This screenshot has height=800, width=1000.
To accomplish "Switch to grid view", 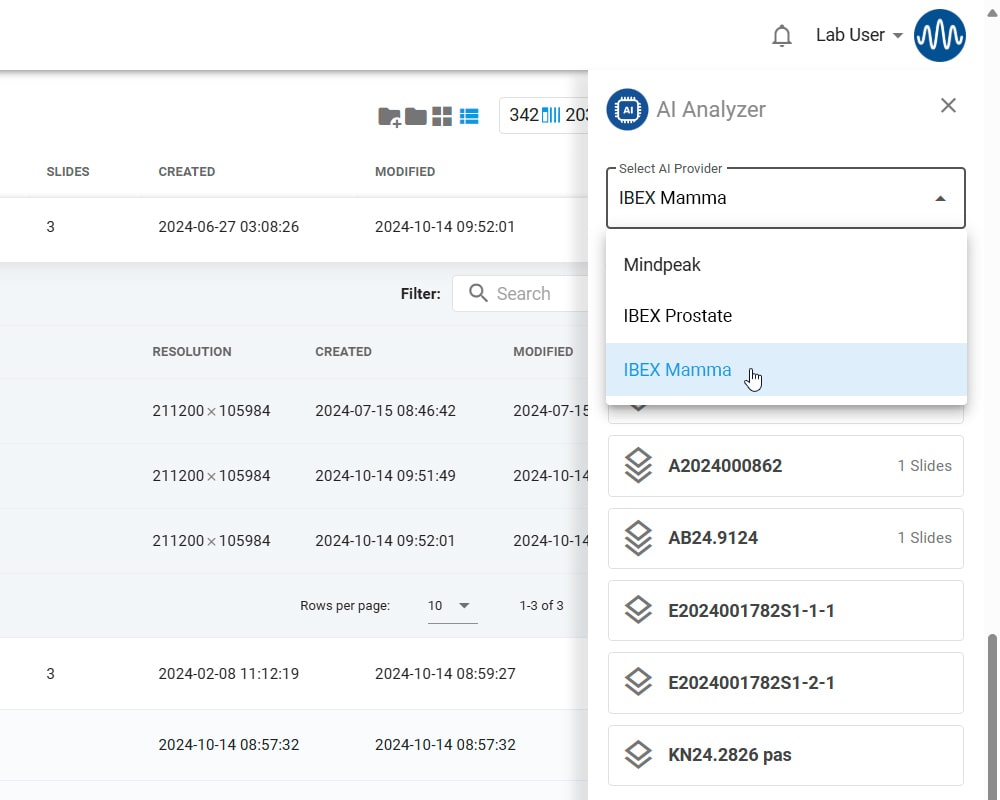I will pos(442,116).
